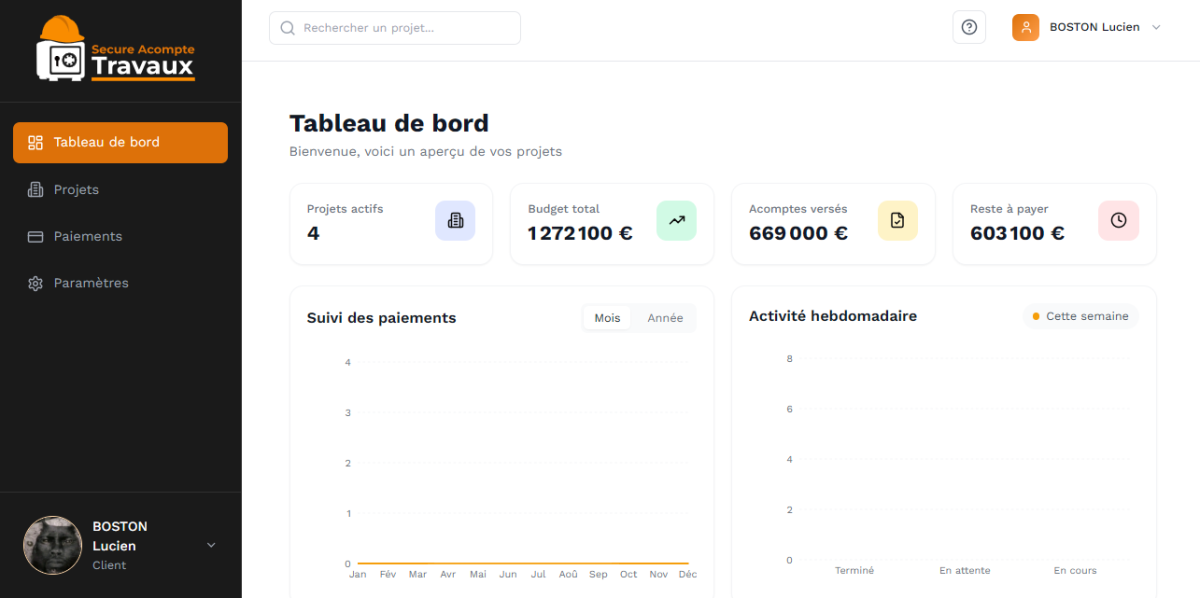
Task: Open the Projets menu item
Action: click(x=76, y=189)
